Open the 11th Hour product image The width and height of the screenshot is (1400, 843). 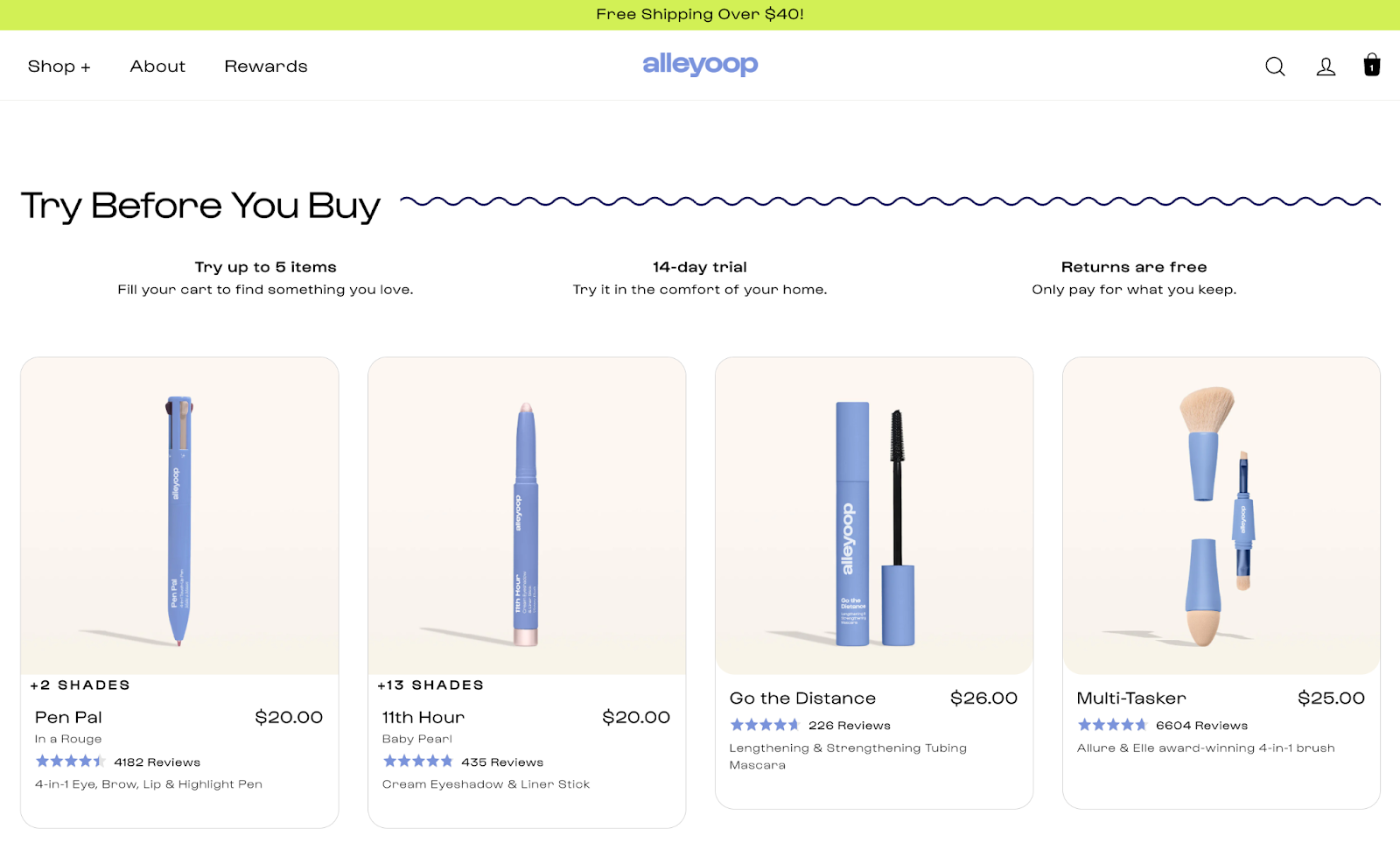[527, 516]
